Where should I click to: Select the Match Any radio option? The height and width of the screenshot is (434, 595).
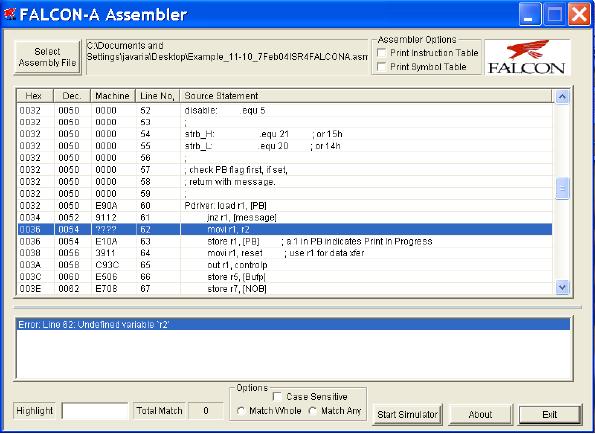coord(313,411)
